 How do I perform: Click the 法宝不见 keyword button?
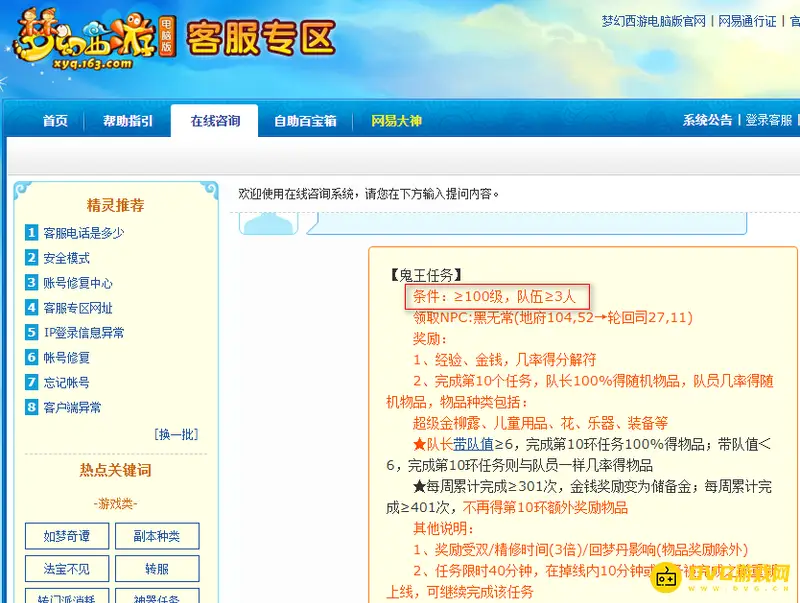67,569
